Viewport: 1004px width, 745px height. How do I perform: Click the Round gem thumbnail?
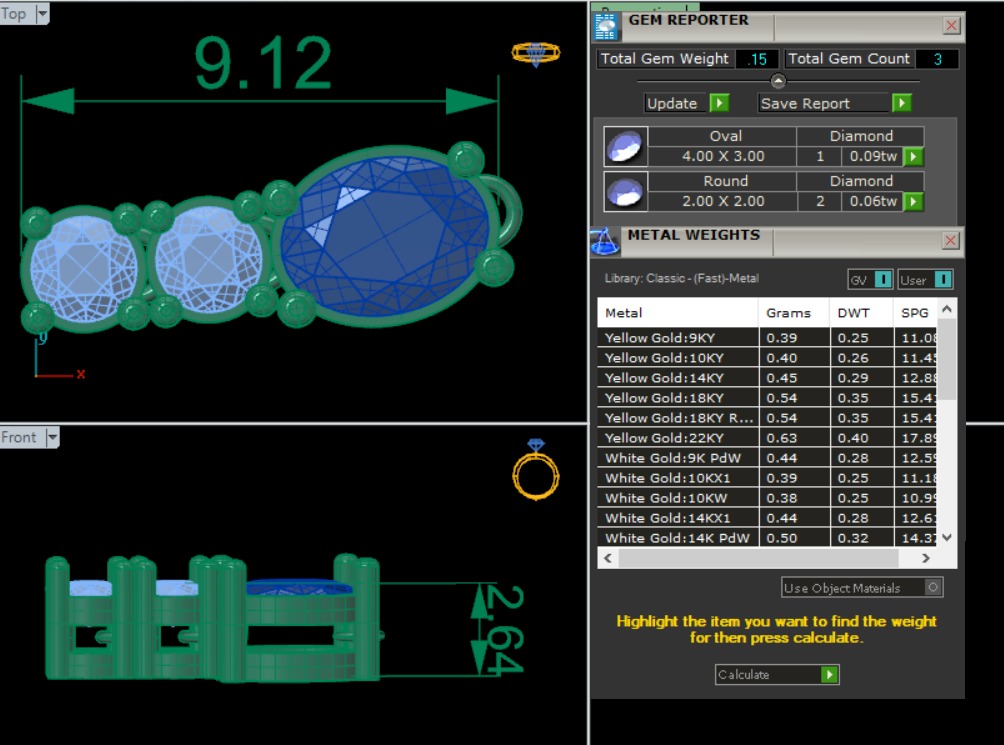coord(626,191)
